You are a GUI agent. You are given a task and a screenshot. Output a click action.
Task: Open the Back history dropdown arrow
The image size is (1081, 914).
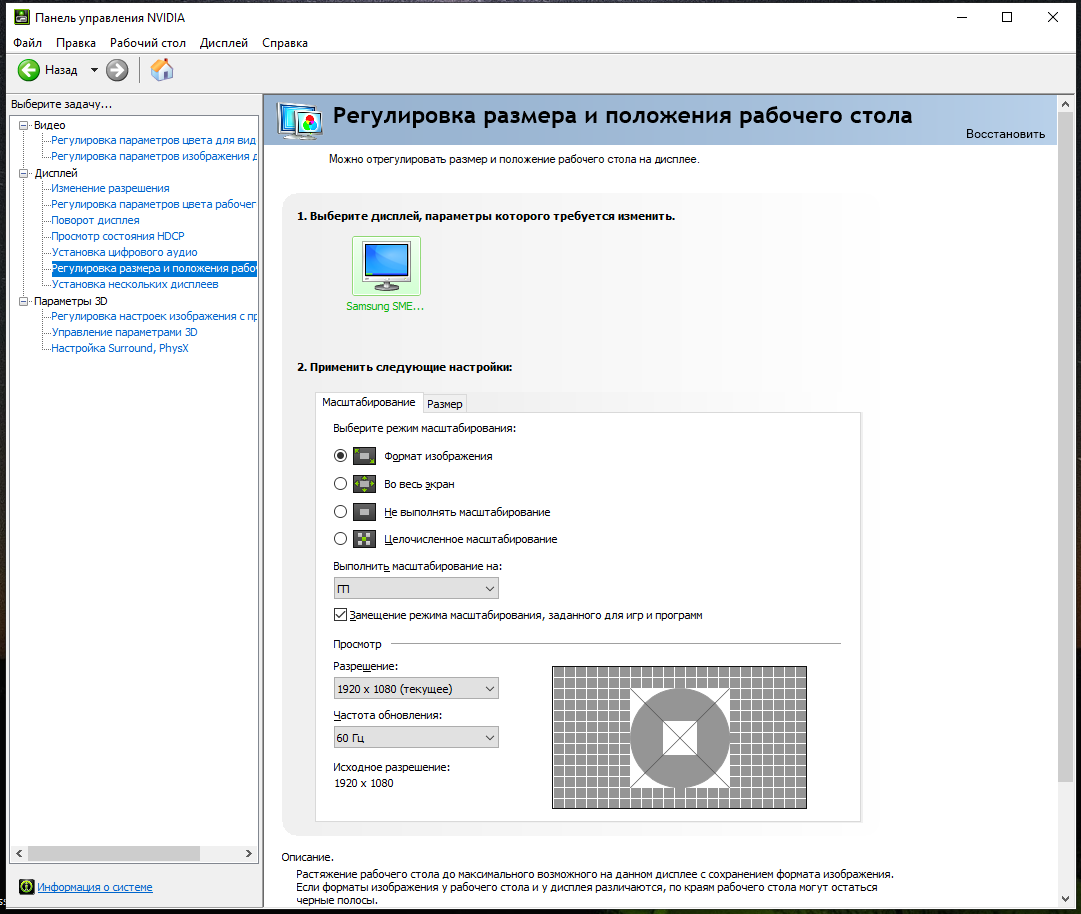[x=94, y=70]
